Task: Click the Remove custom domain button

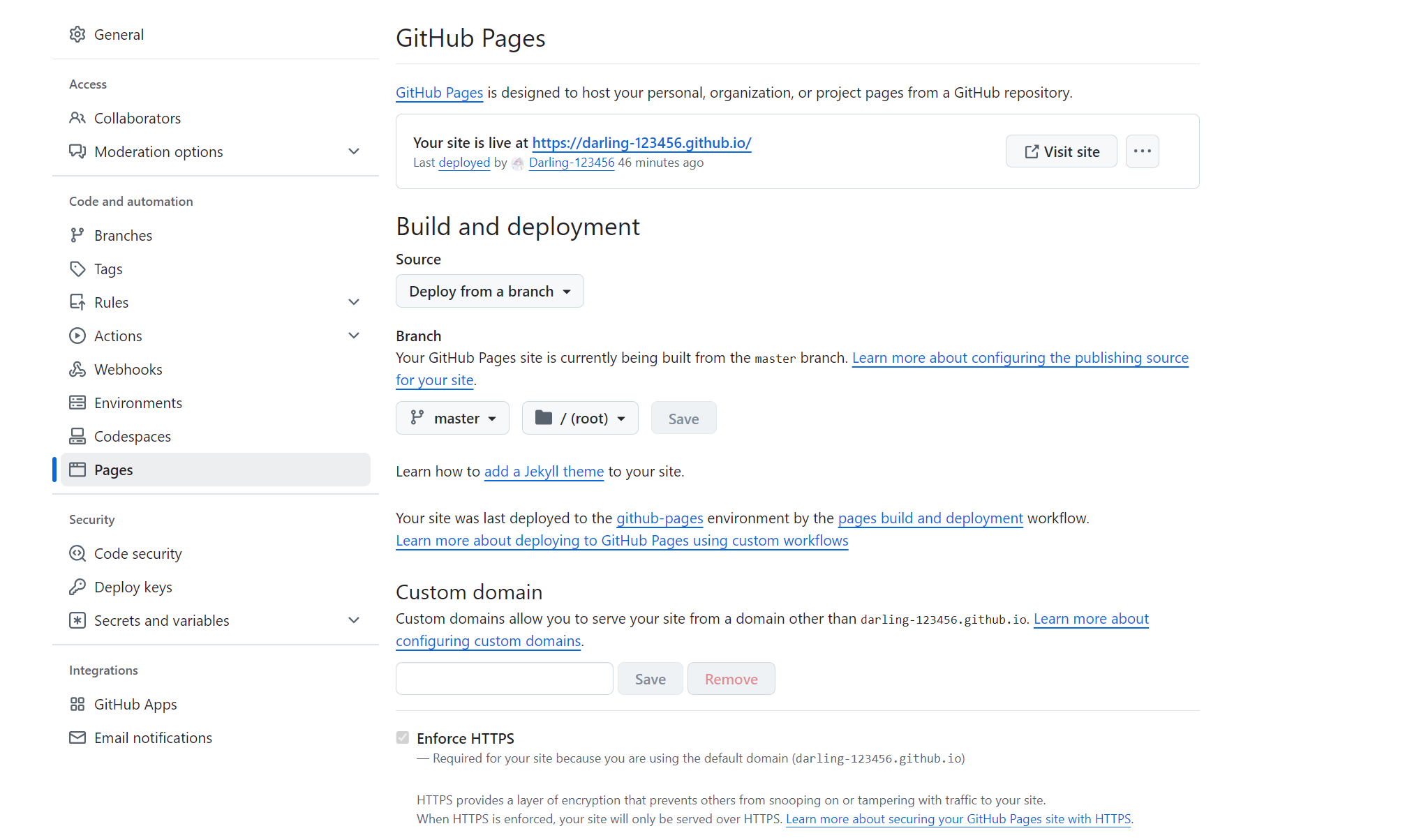Action: point(731,679)
